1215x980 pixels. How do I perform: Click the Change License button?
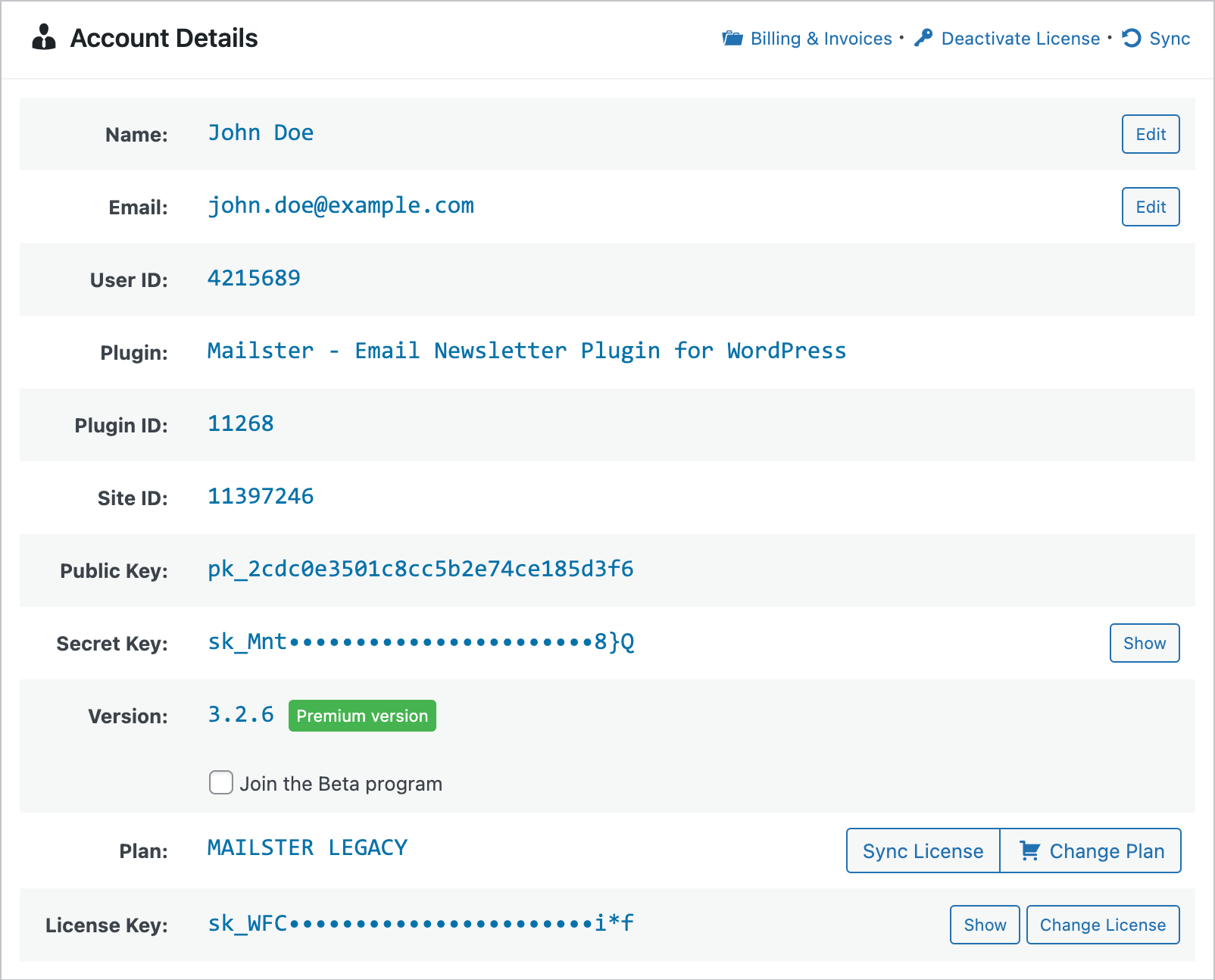pos(1102,924)
